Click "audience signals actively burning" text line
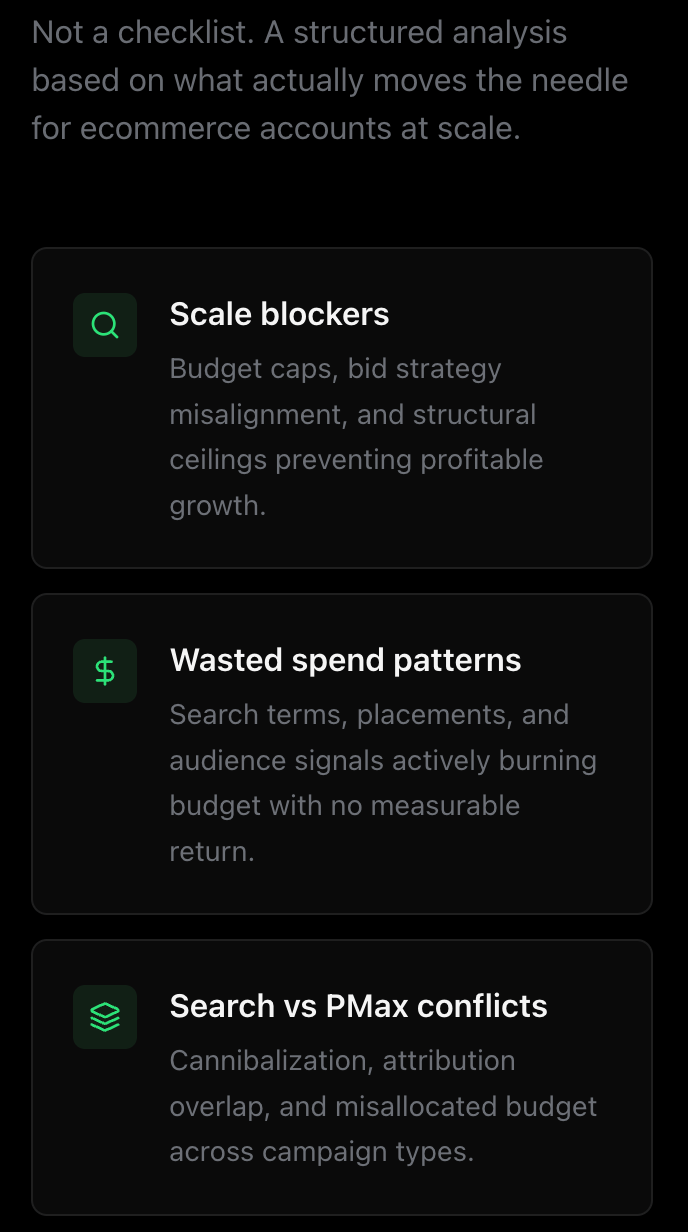The width and height of the screenshot is (688, 1232). click(383, 761)
